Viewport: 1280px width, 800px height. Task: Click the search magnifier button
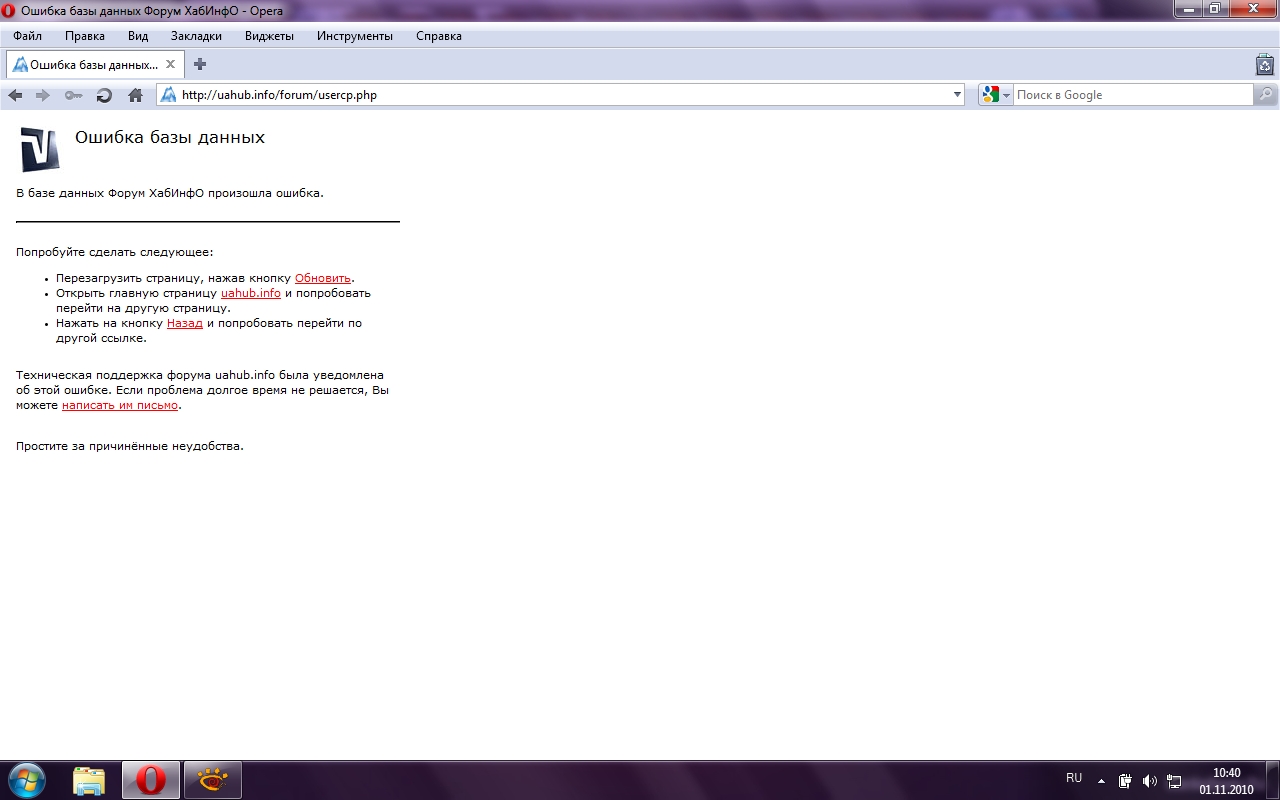[1266, 95]
